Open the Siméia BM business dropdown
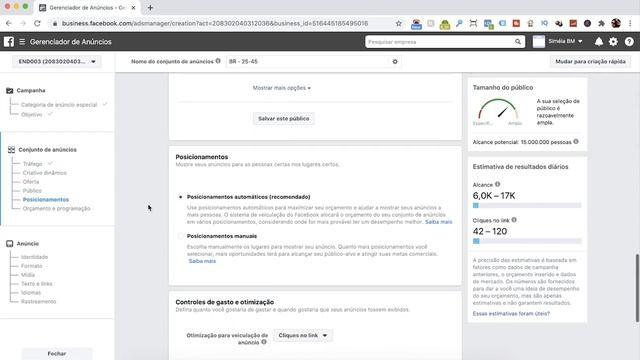640x360 pixels. point(565,42)
